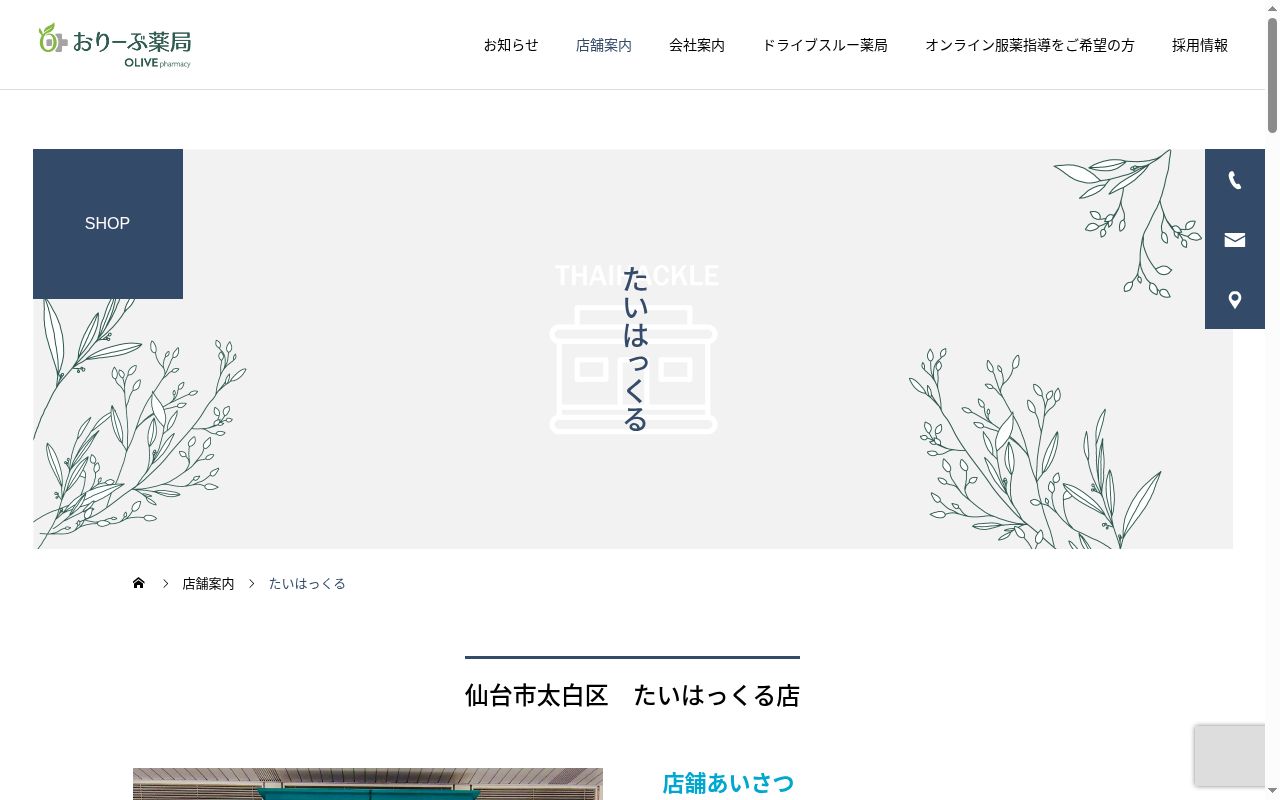Click the vertical たいはっくる banner title
Viewport: 1280px width, 800px height.
(635, 349)
